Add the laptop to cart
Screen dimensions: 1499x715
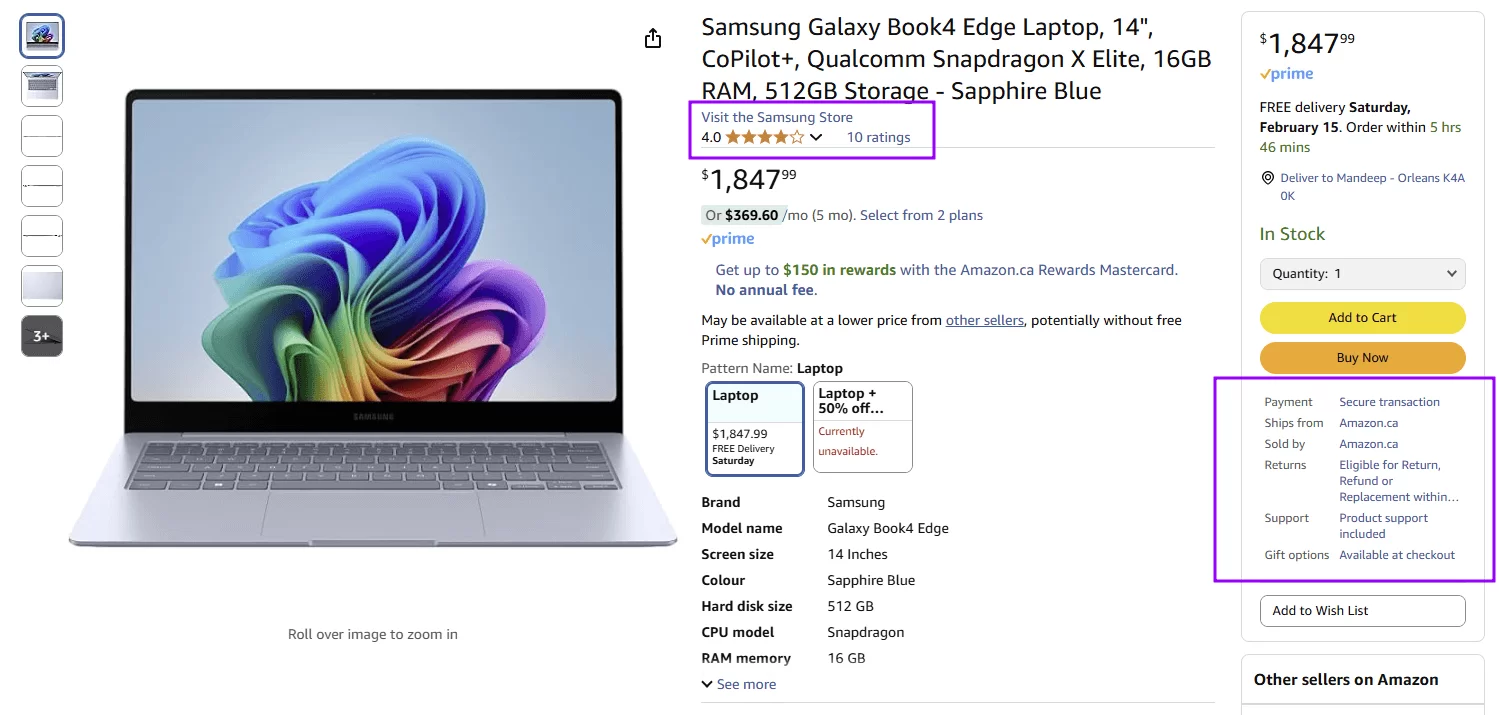pos(1362,317)
